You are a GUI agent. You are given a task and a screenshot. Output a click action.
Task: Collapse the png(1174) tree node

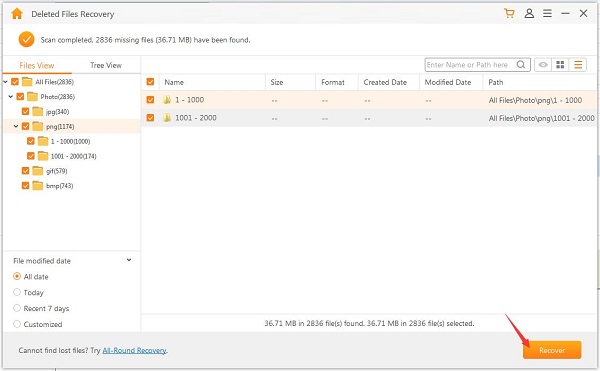pyautogui.click(x=16, y=126)
